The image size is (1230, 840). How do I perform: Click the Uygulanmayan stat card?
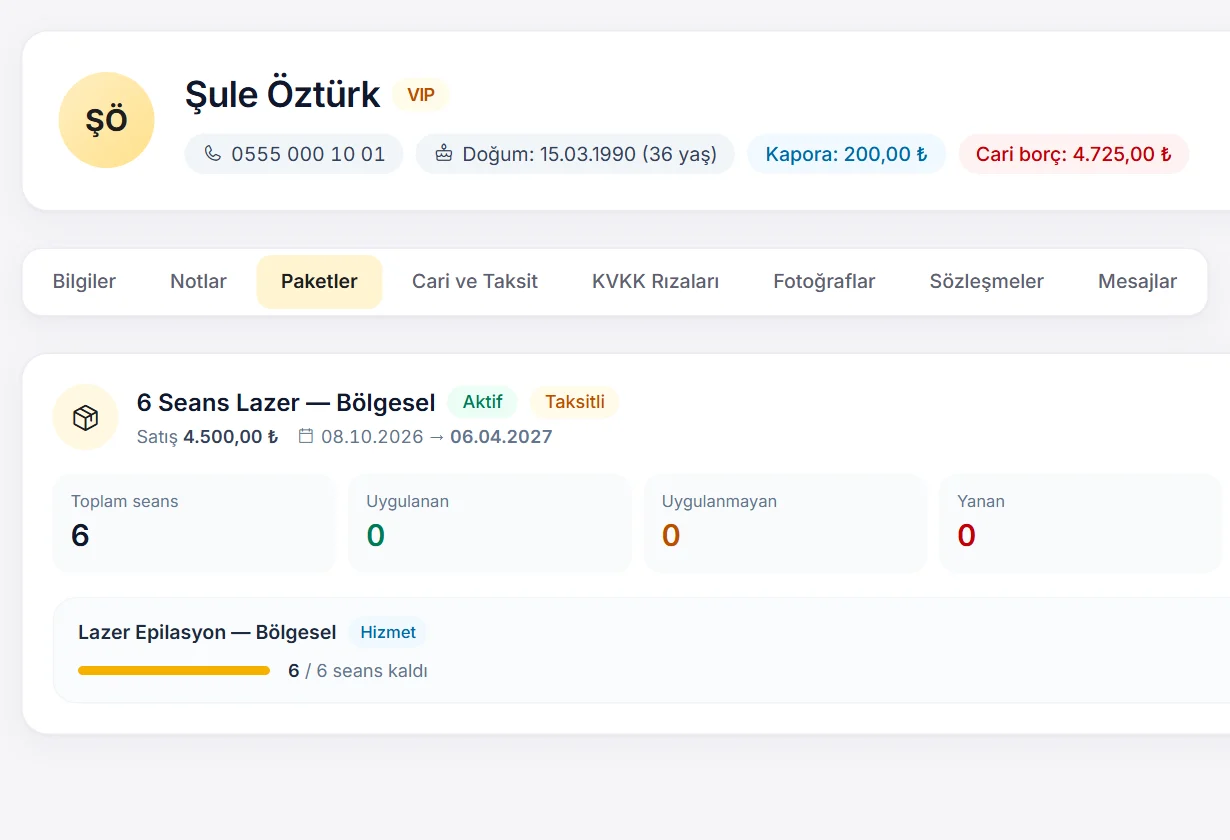click(785, 523)
